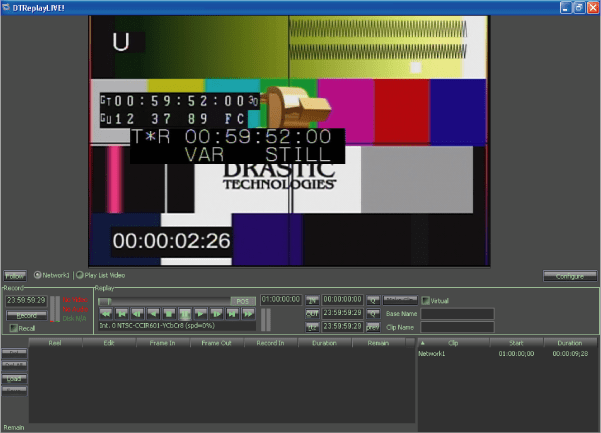Step one frame forward

pos(217,314)
